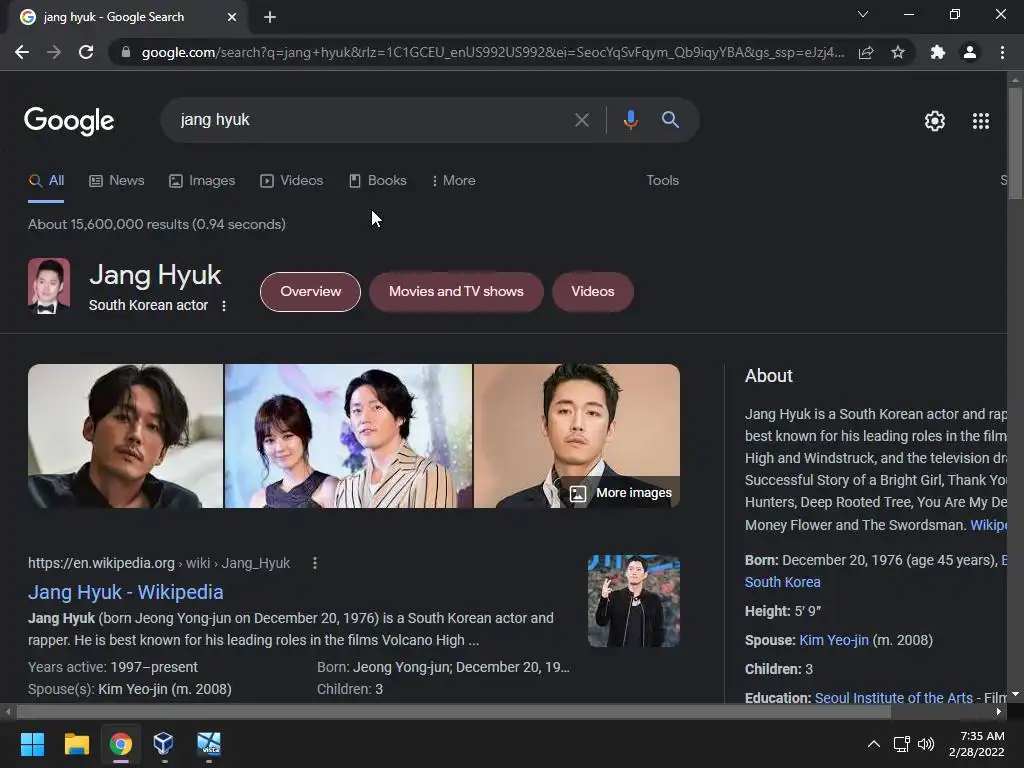Screen dimensions: 1024x768
Task: Click the horizontal scrollbar right arrow
Action: click(x=999, y=712)
